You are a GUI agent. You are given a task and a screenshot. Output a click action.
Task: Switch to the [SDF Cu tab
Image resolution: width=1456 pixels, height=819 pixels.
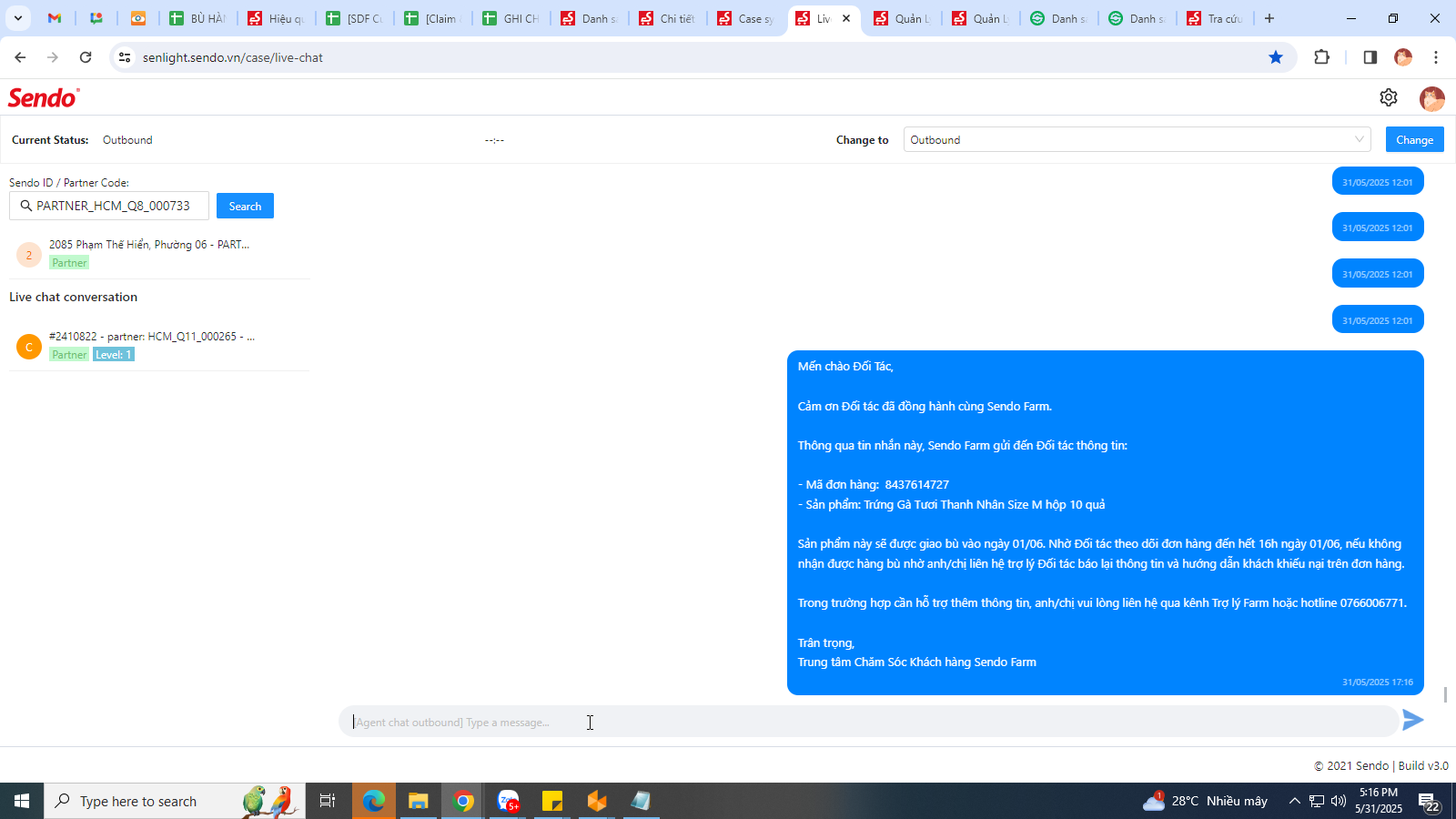354,18
